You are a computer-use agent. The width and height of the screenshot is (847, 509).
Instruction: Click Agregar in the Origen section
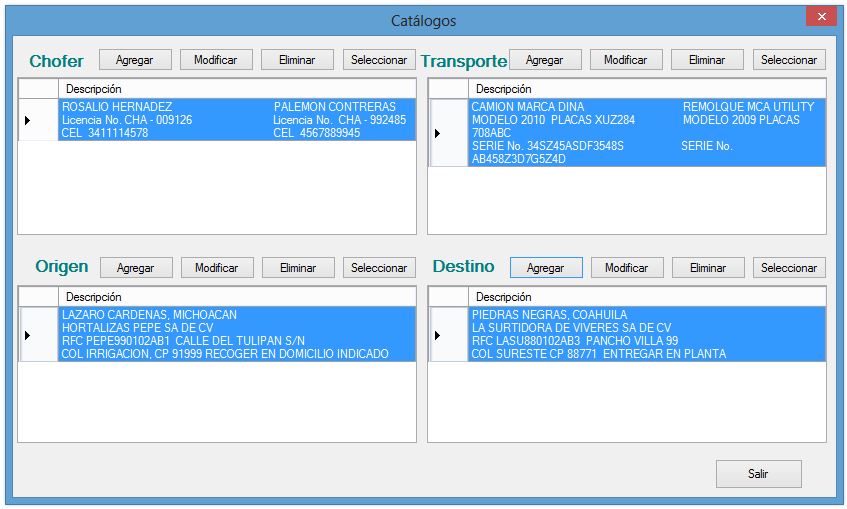point(136,268)
